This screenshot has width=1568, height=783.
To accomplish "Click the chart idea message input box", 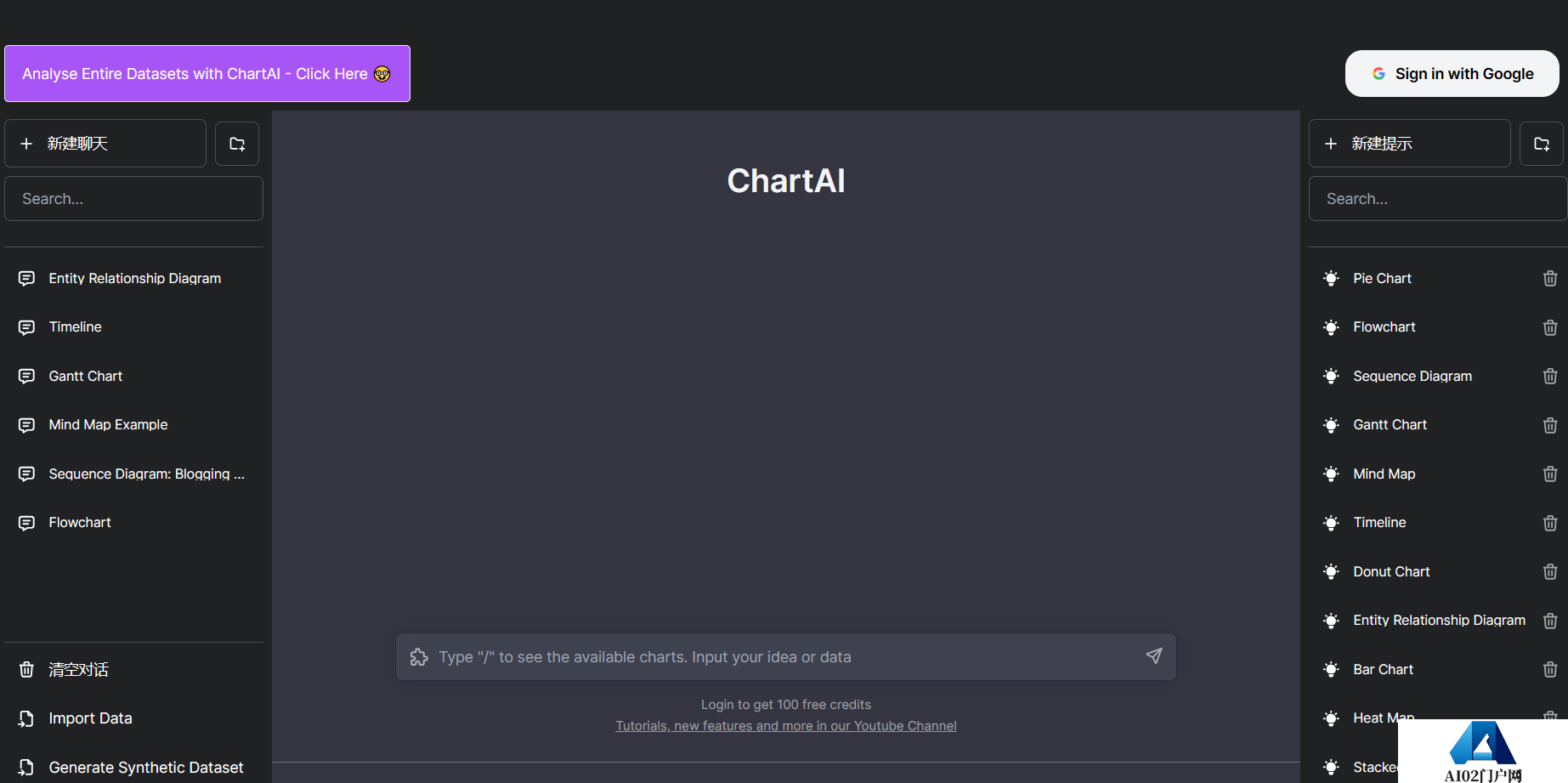I will [786, 656].
